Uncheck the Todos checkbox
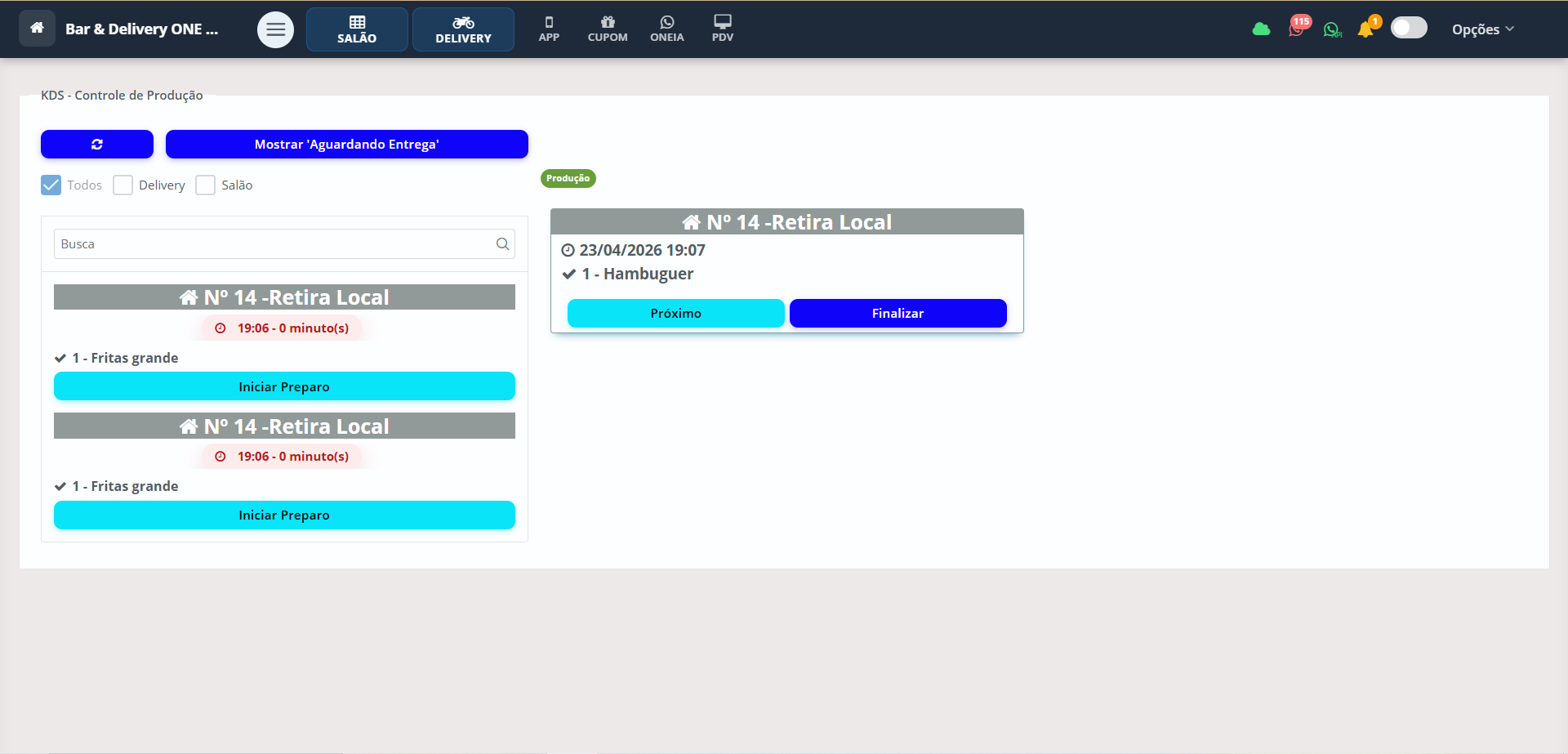The image size is (1568, 754). (51, 185)
